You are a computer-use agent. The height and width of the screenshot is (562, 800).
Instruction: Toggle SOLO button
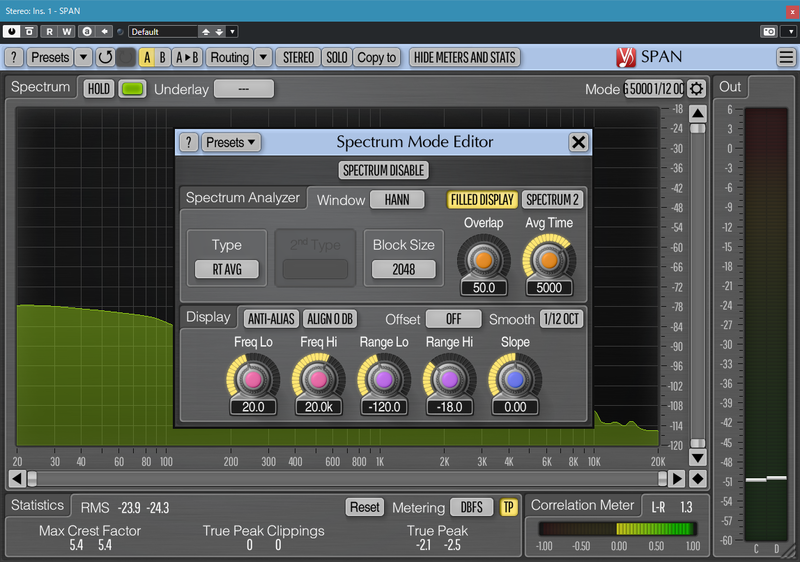point(337,57)
